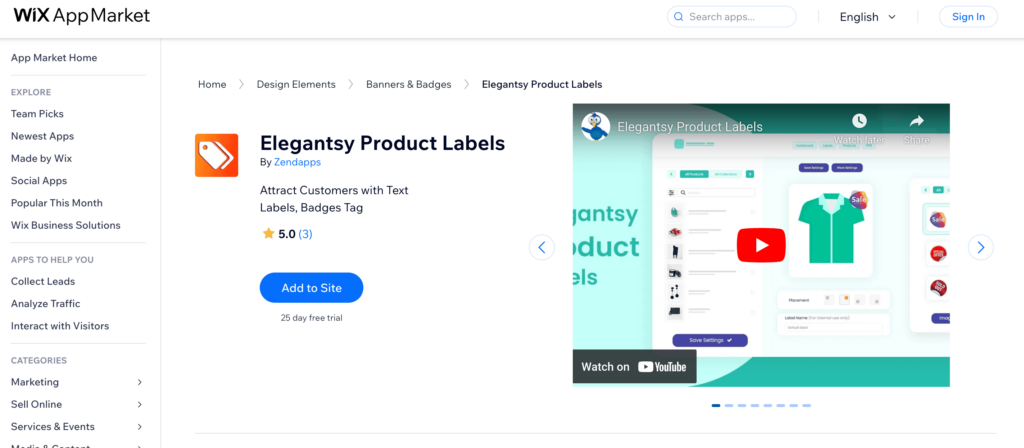Click the Watch later clock icon
The width and height of the screenshot is (1024, 448).
point(859,121)
